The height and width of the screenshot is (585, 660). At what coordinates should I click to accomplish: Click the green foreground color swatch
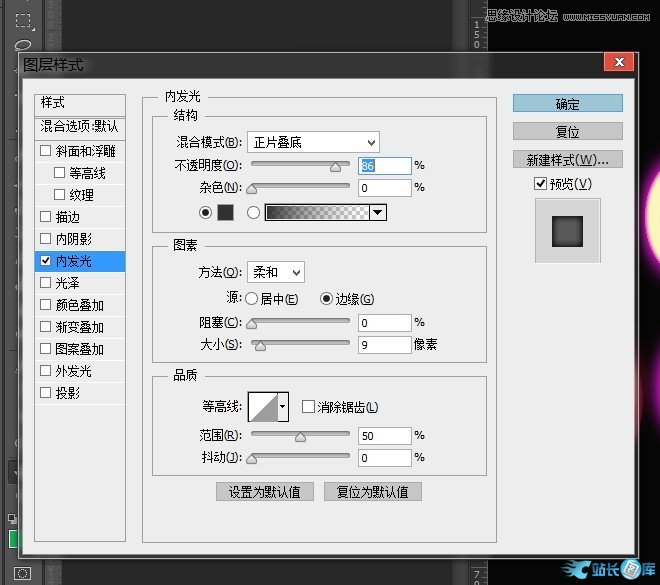click(x=14, y=540)
